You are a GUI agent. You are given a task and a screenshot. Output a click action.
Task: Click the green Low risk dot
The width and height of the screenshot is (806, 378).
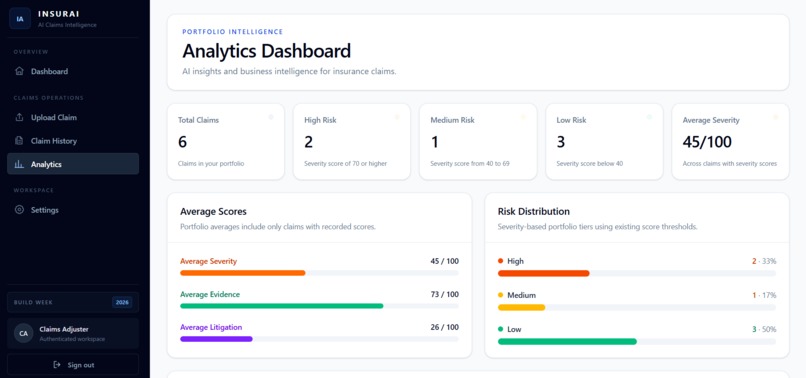pyautogui.click(x=501, y=329)
